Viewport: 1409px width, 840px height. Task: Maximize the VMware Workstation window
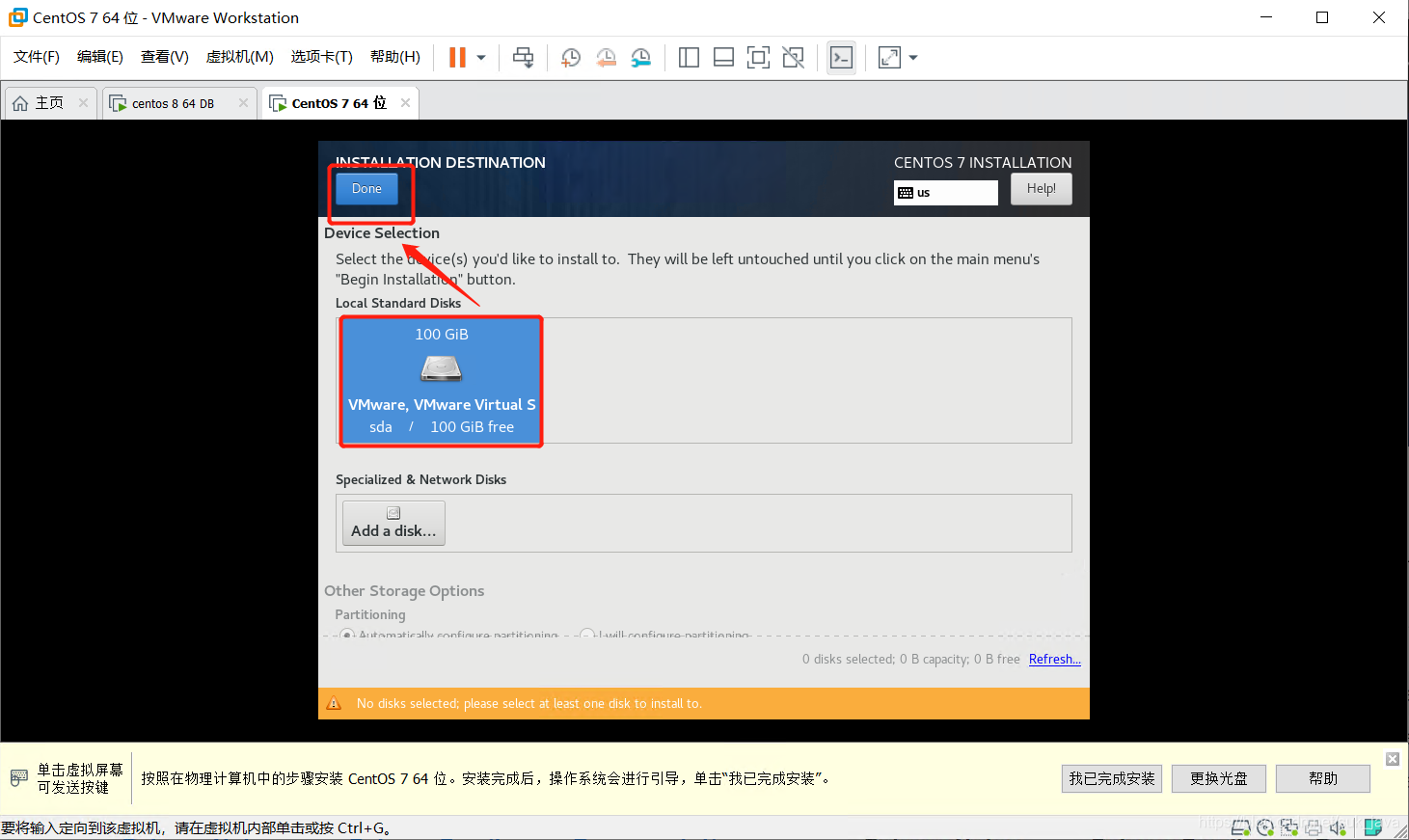coord(1322,17)
